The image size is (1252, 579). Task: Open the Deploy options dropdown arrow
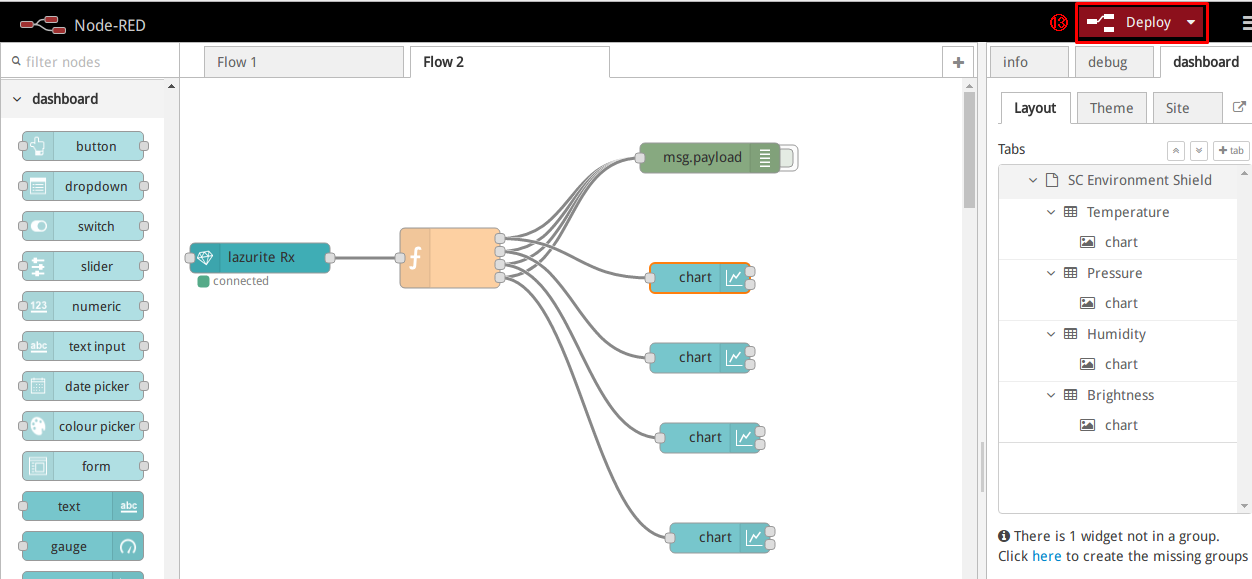click(x=1191, y=23)
